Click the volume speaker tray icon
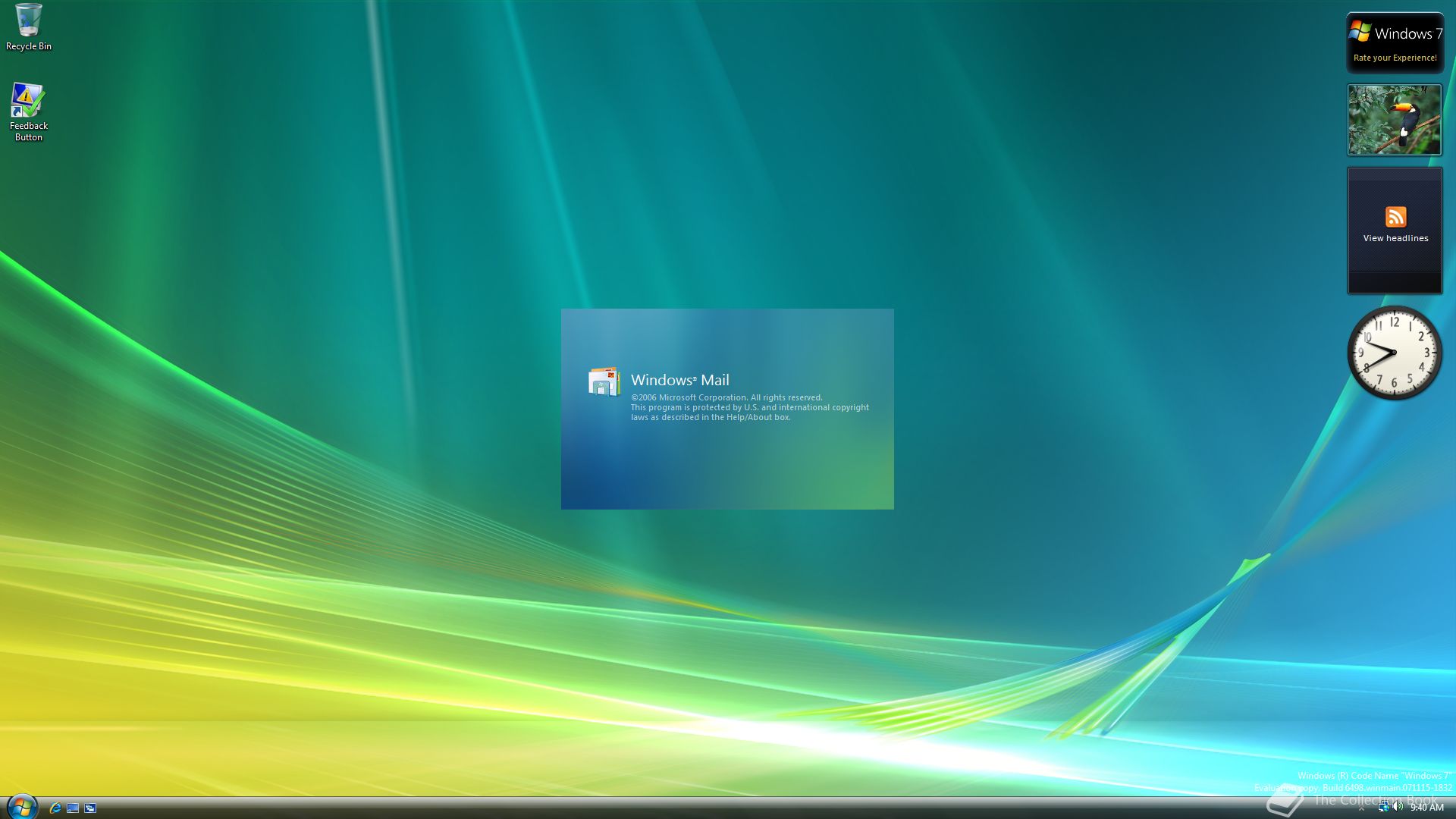The width and height of the screenshot is (1456, 819). [x=1398, y=807]
